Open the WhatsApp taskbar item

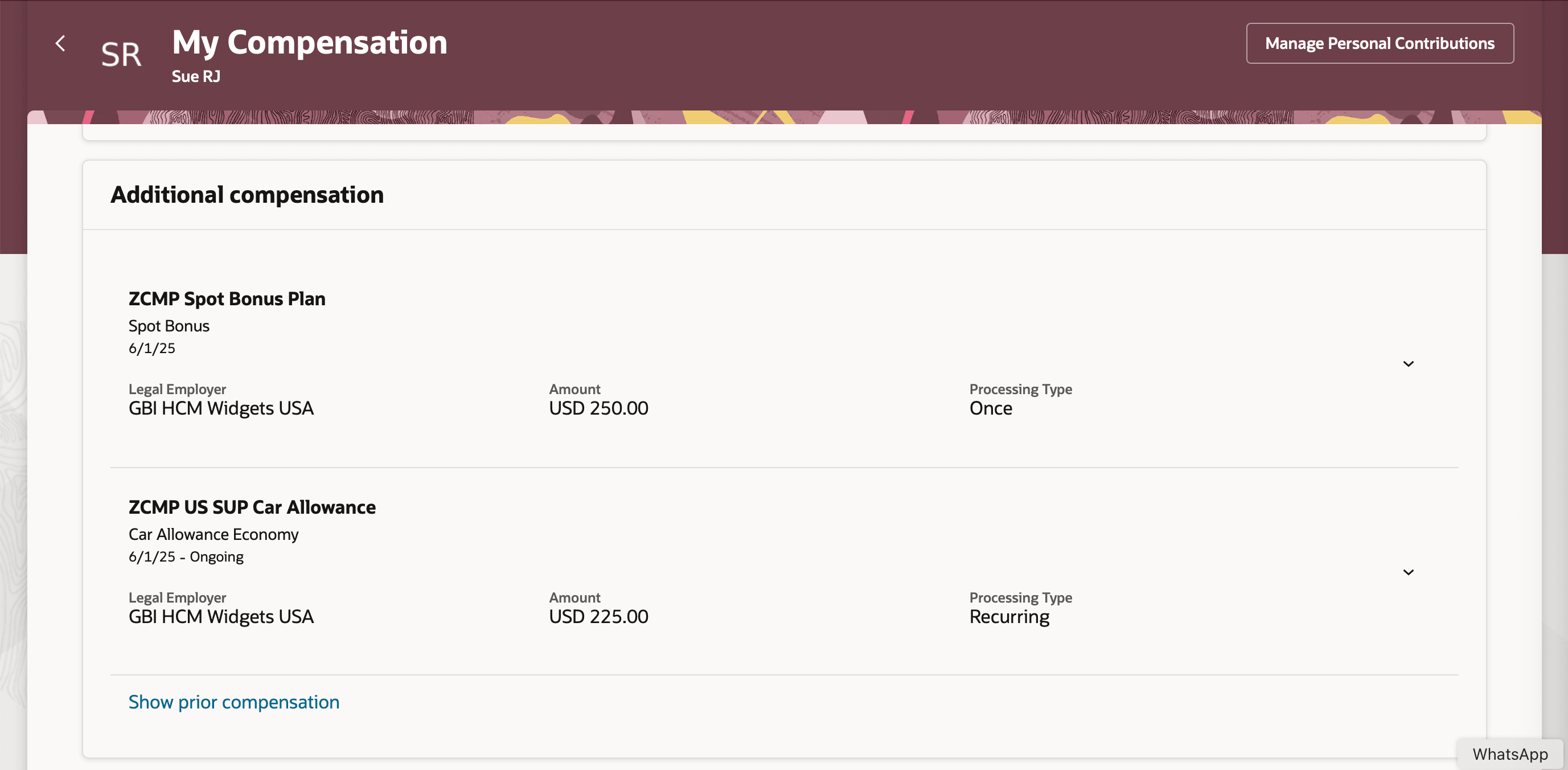pos(1510,754)
